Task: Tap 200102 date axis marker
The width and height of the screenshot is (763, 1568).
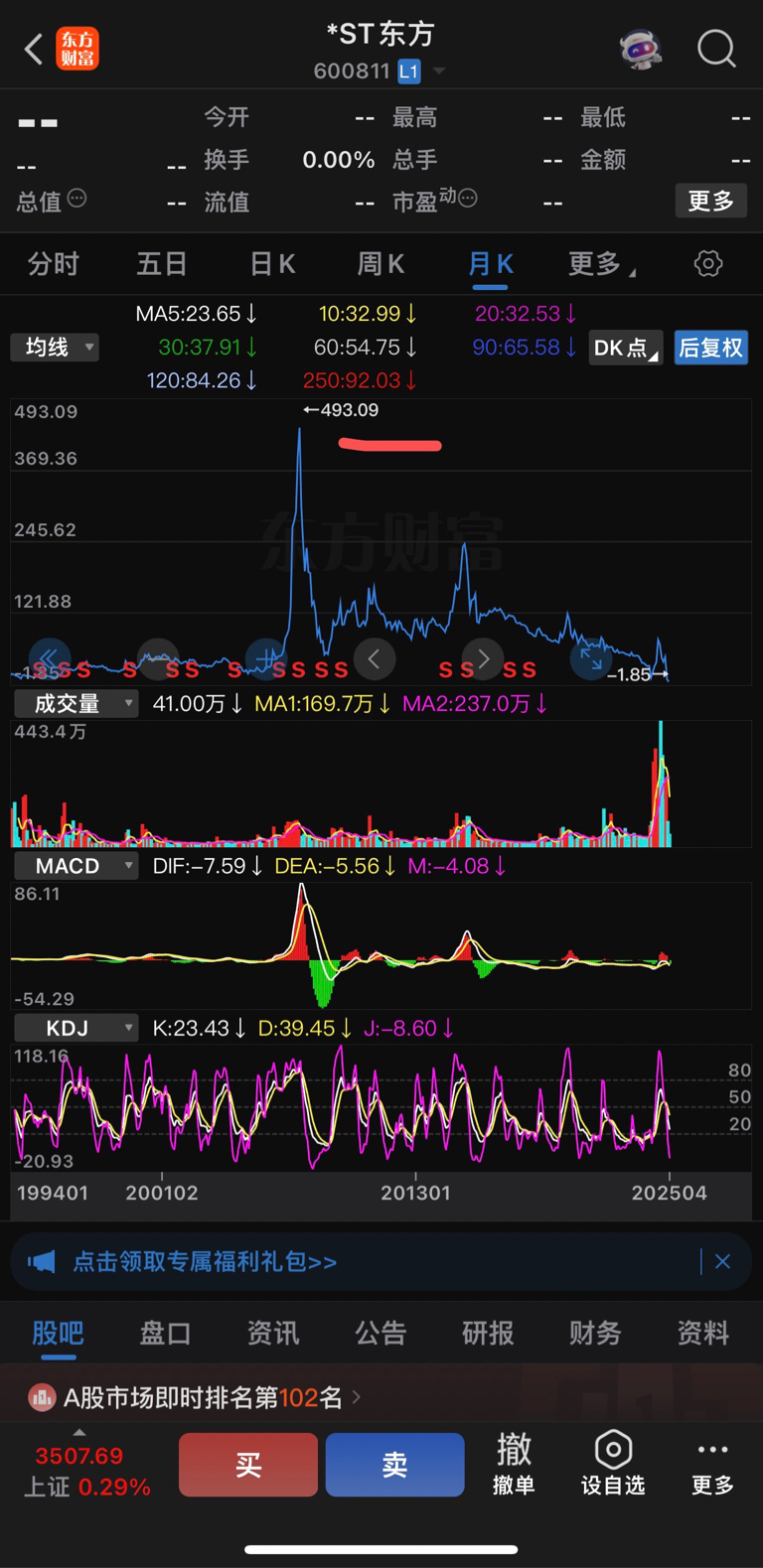Action: [162, 1193]
